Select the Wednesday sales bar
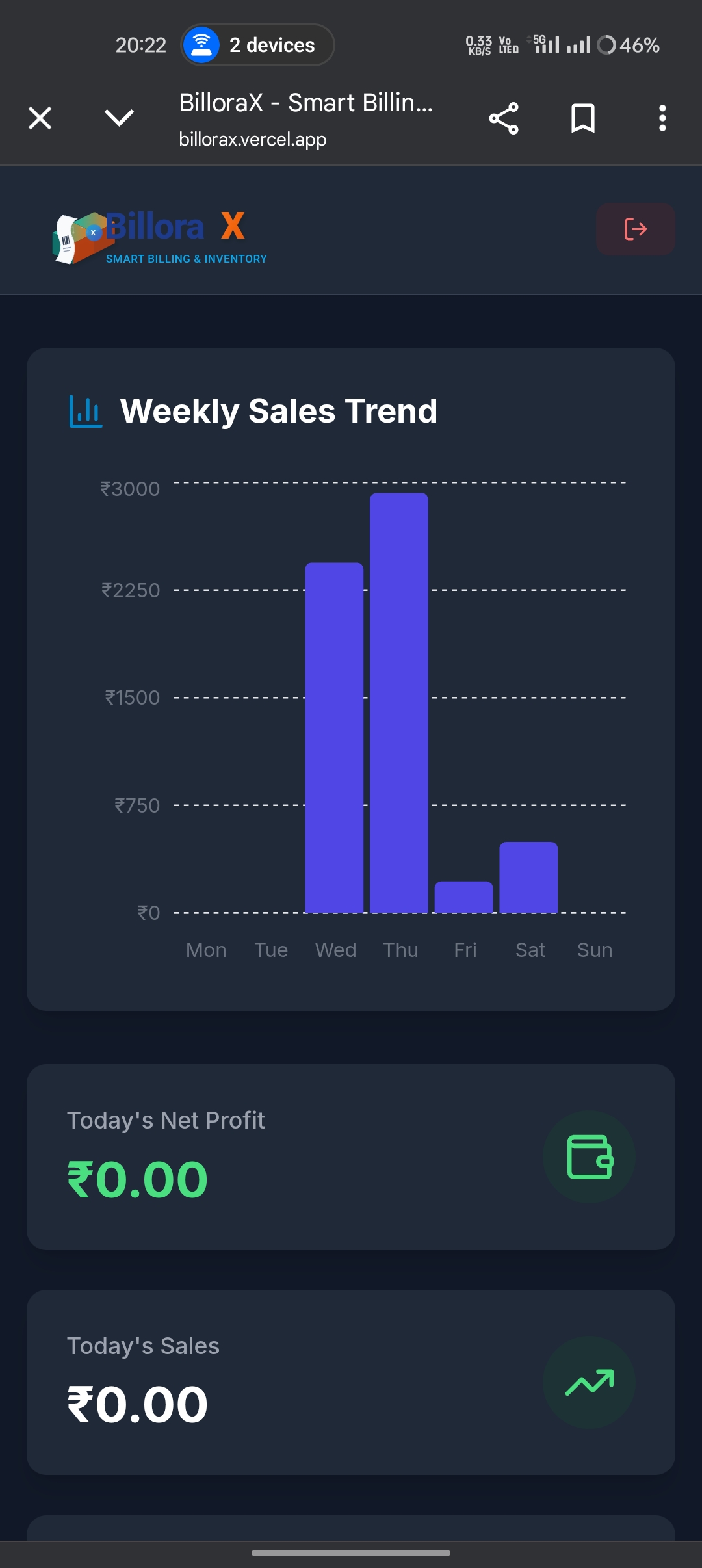Viewport: 702px width, 1568px height. tap(334, 737)
